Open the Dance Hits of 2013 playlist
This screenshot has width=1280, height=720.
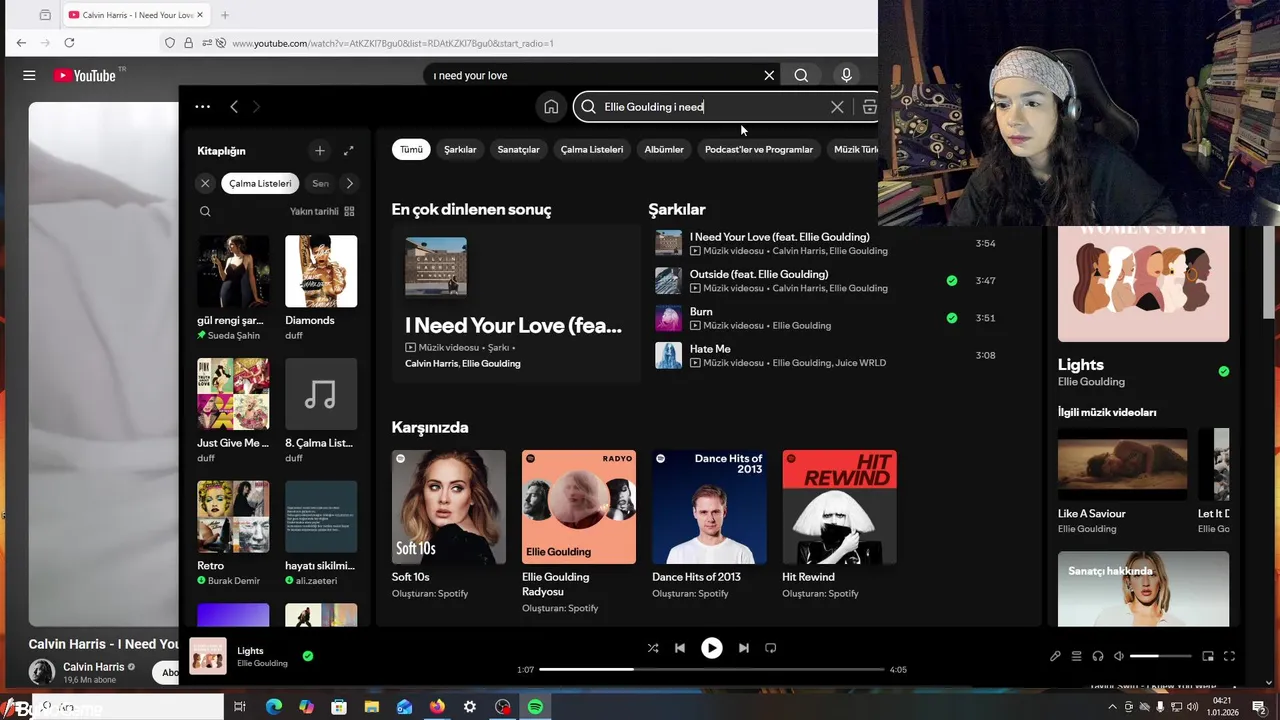[x=709, y=525]
